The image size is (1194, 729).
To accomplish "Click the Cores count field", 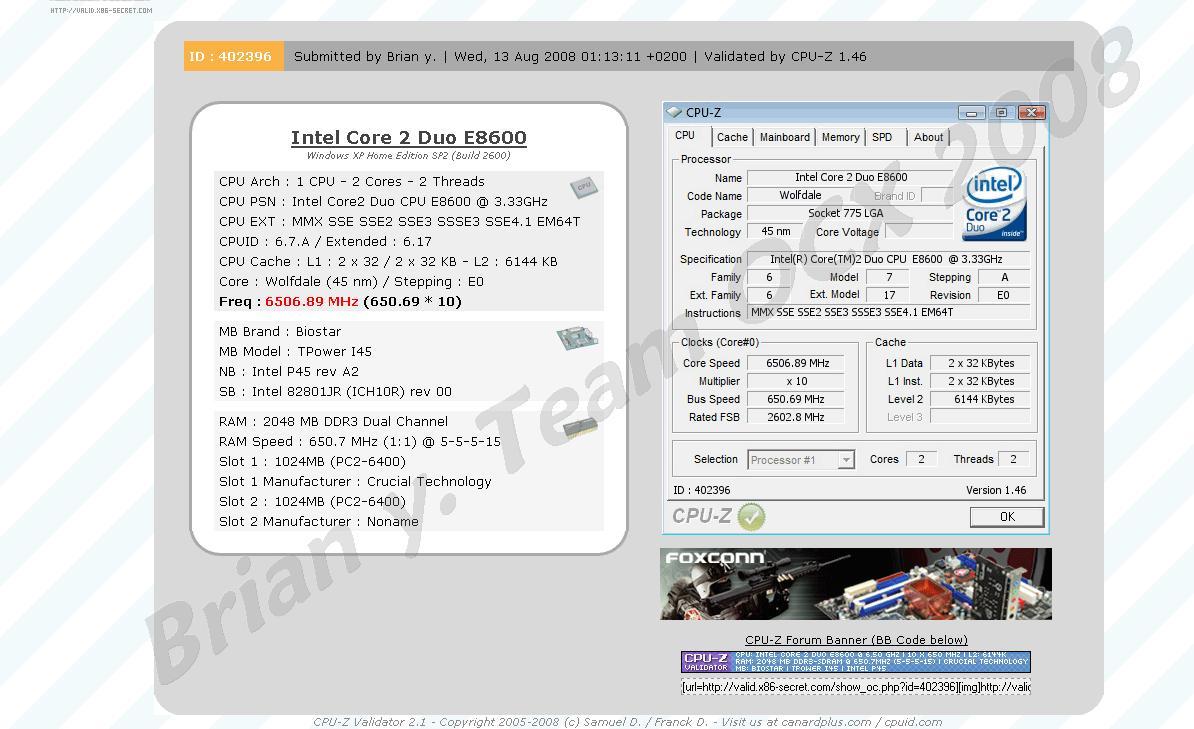I will pyautogui.click(x=921, y=459).
